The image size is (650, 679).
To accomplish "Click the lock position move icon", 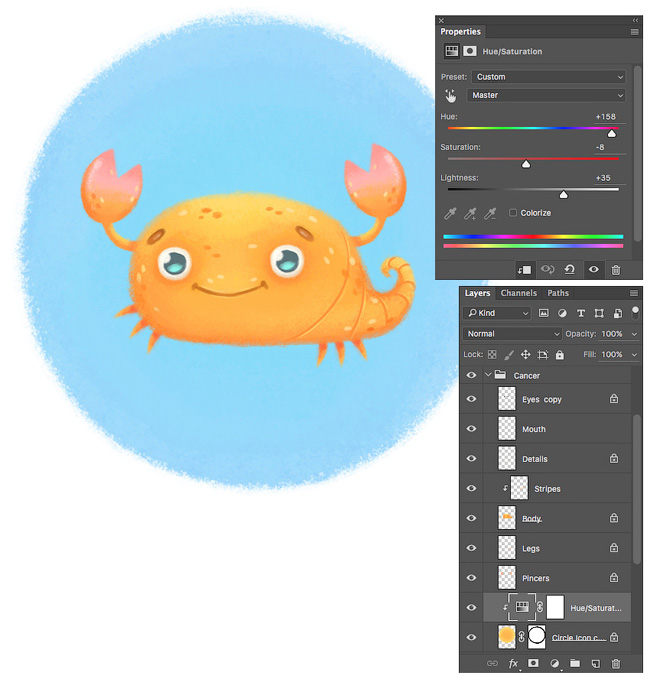I will point(526,354).
